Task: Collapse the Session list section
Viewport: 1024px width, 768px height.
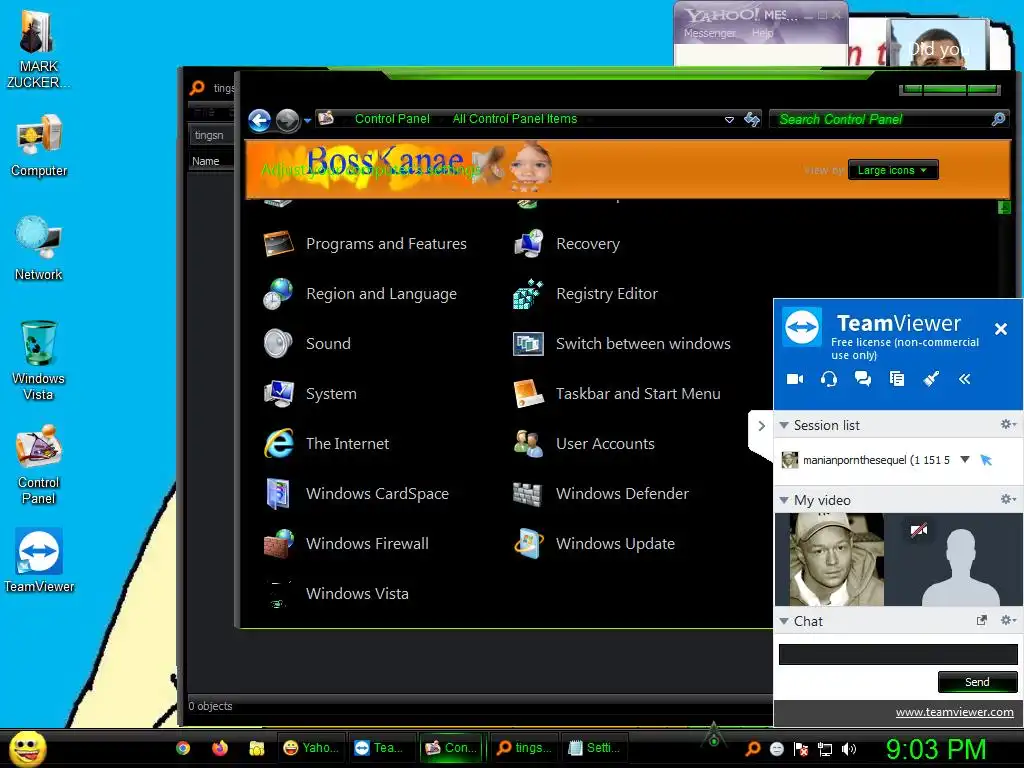Action: point(784,425)
